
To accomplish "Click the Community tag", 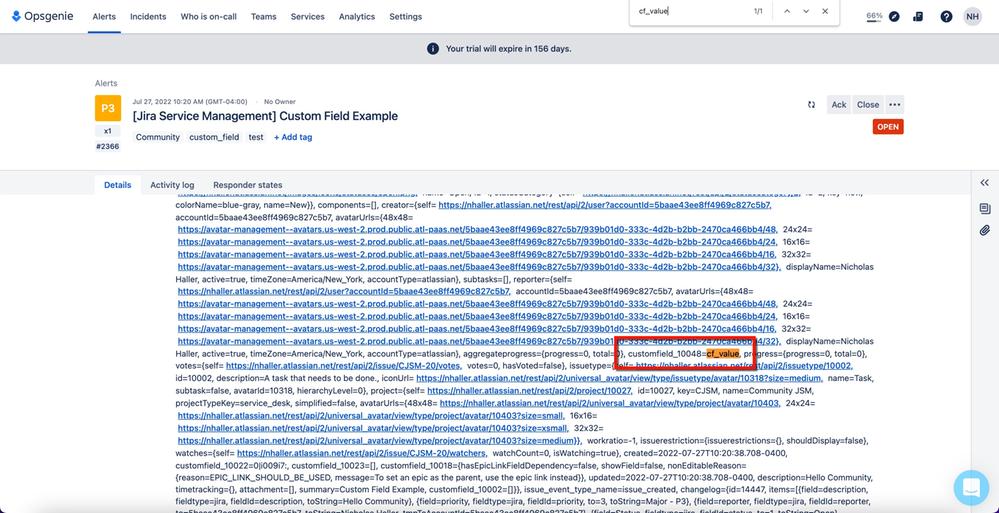I will point(157,137).
